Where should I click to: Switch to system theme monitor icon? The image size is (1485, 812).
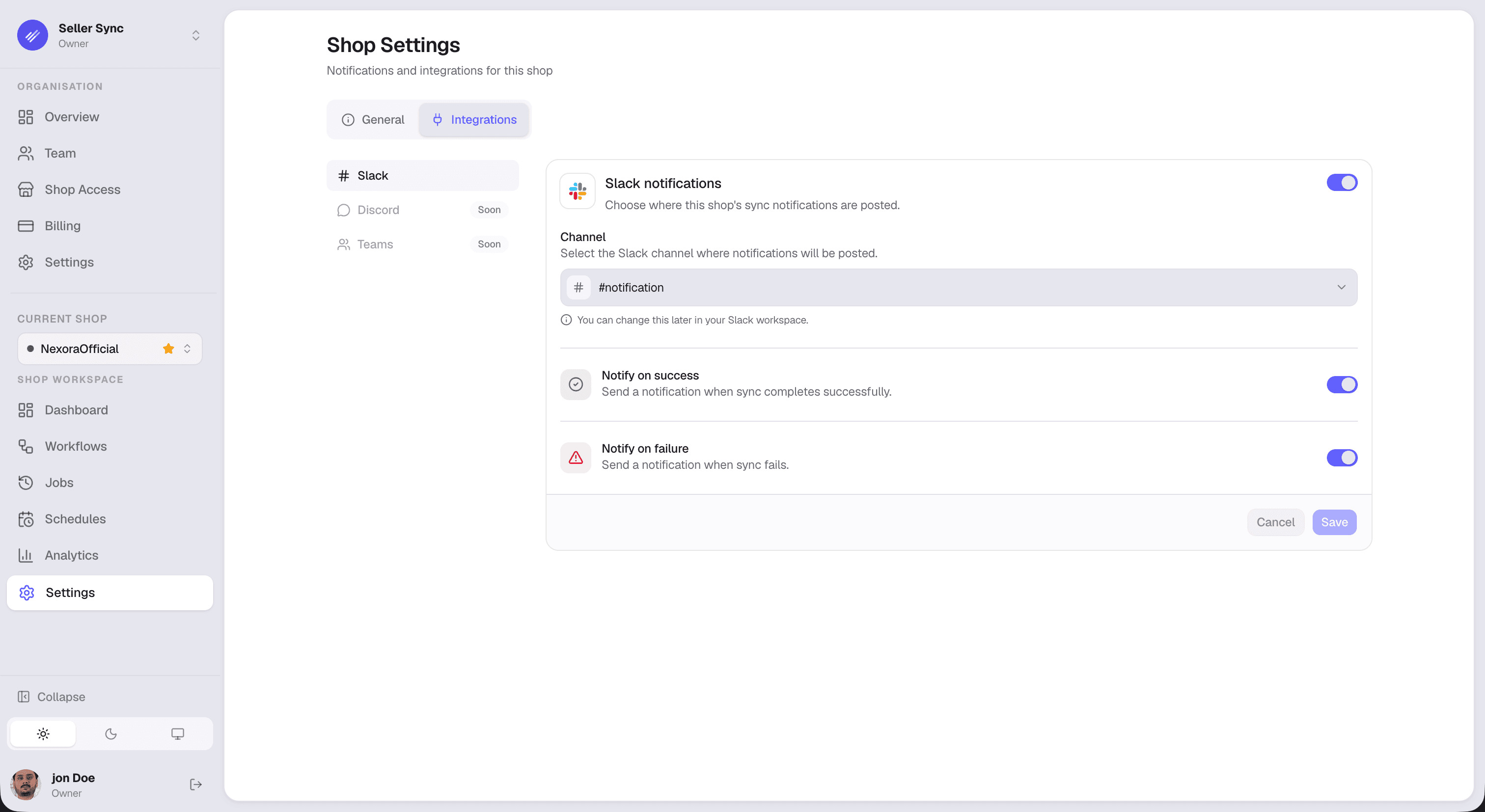[178, 733]
